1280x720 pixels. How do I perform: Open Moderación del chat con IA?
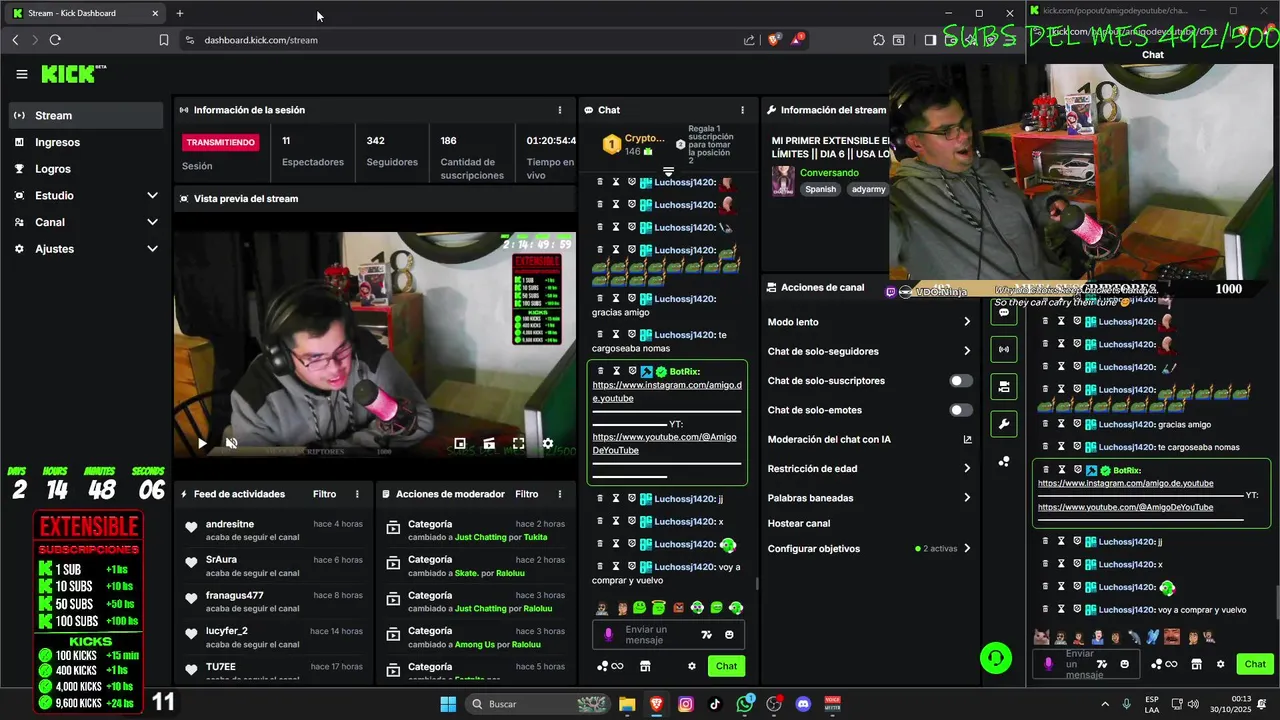pos(869,439)
